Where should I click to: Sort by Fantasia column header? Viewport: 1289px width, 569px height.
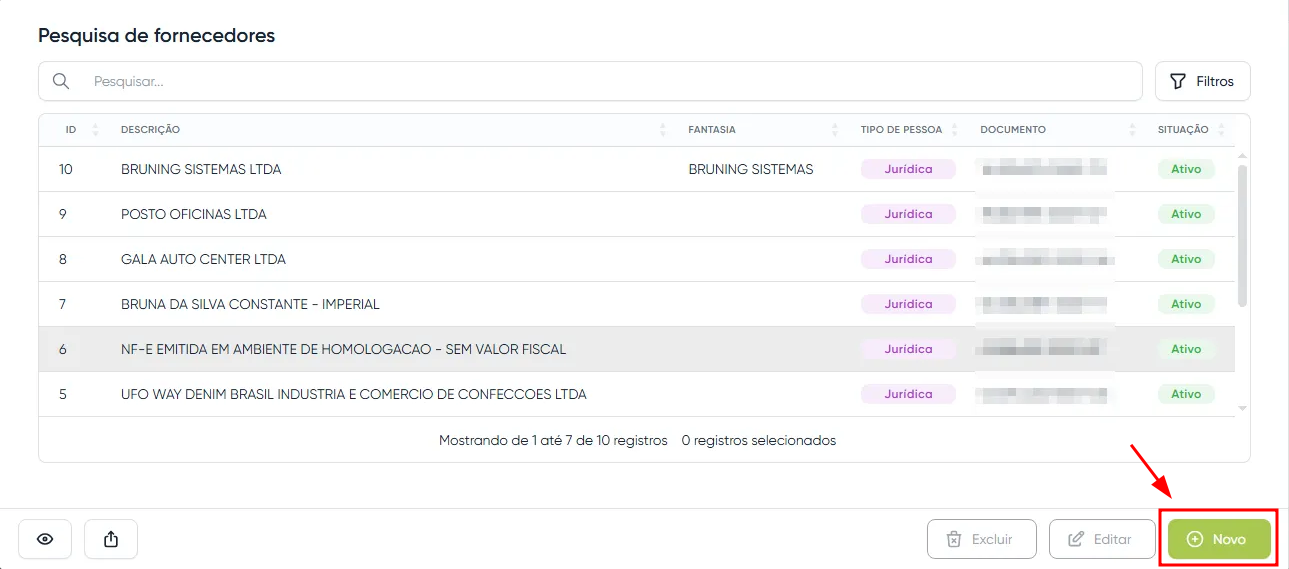tap(712, 130)
